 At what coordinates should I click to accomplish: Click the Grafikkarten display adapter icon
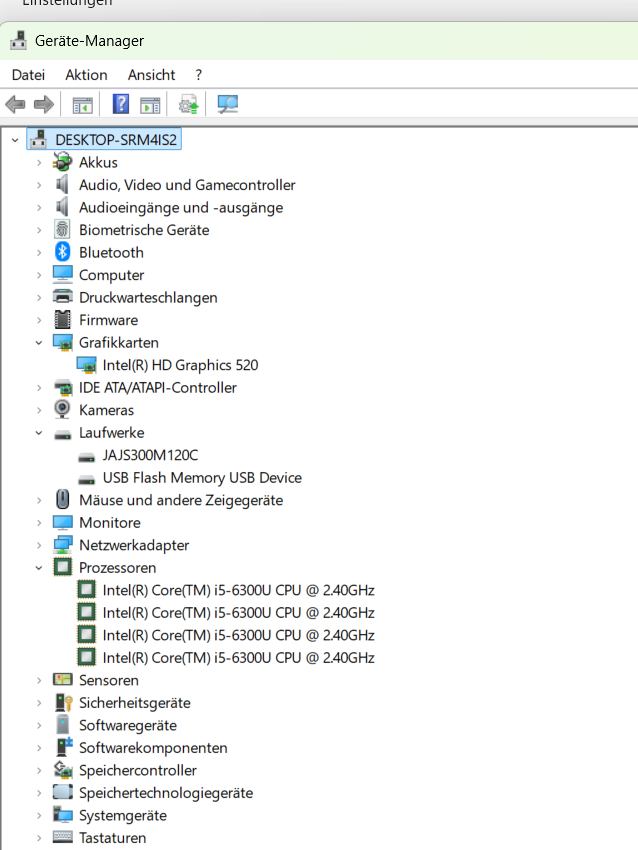62,343
